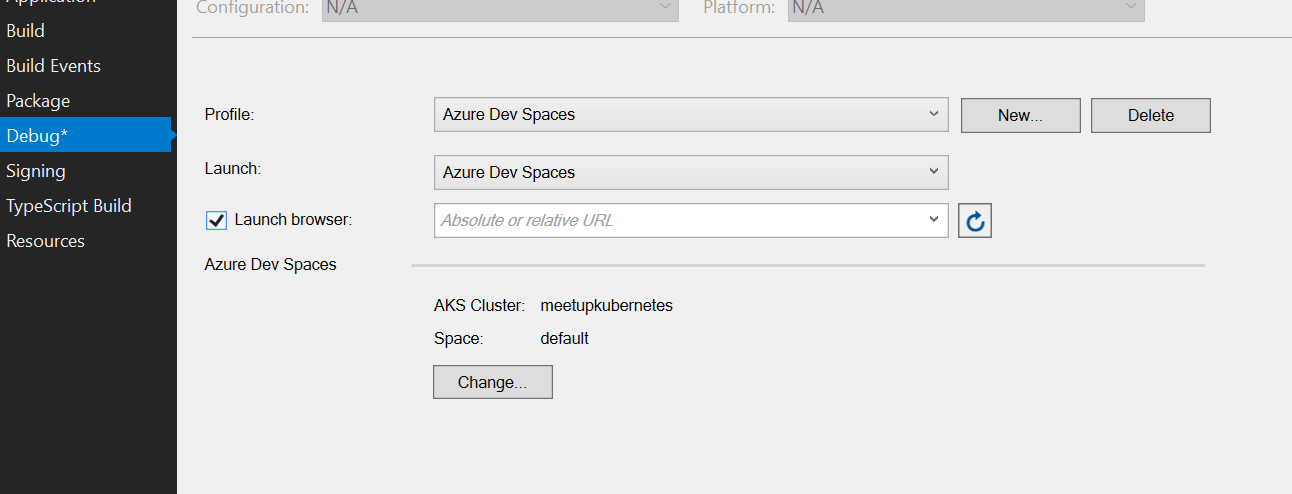1292x494 pixels.
Task: Open the Platform dropdown at the top
Action: click(965, 8)
